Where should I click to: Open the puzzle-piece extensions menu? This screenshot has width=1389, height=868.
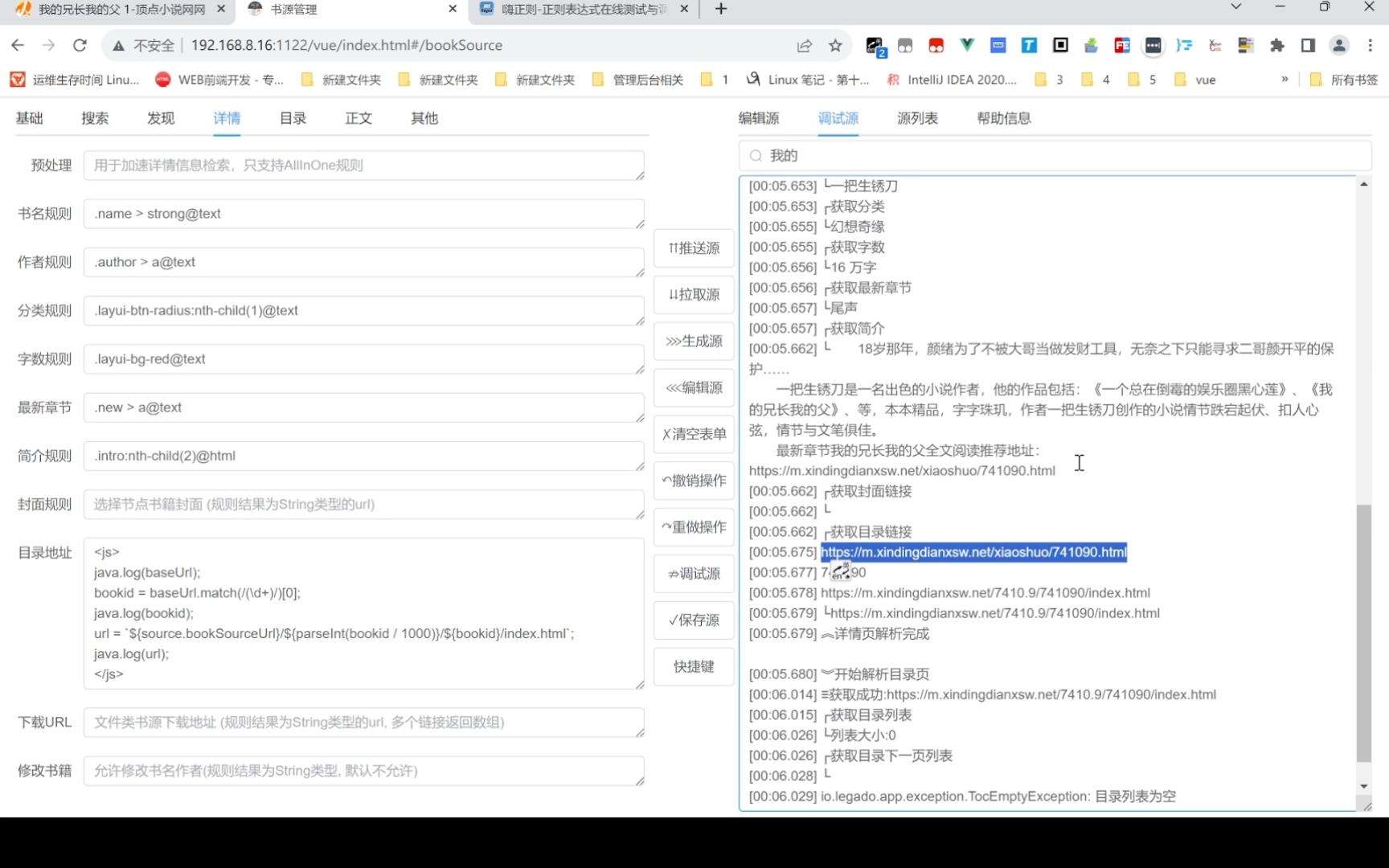coord(1276,46)
